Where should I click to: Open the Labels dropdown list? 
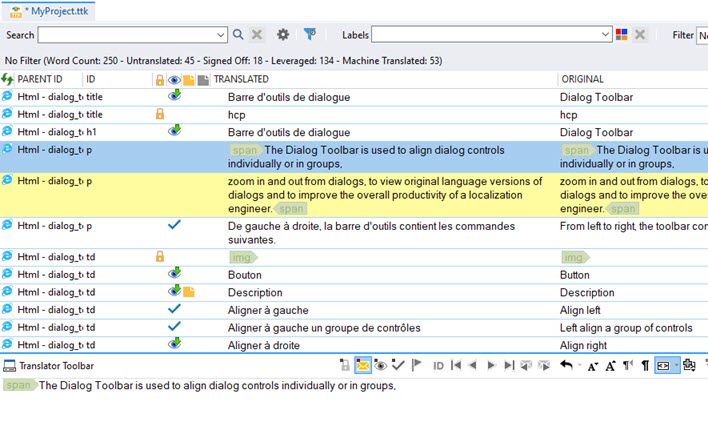606,35
